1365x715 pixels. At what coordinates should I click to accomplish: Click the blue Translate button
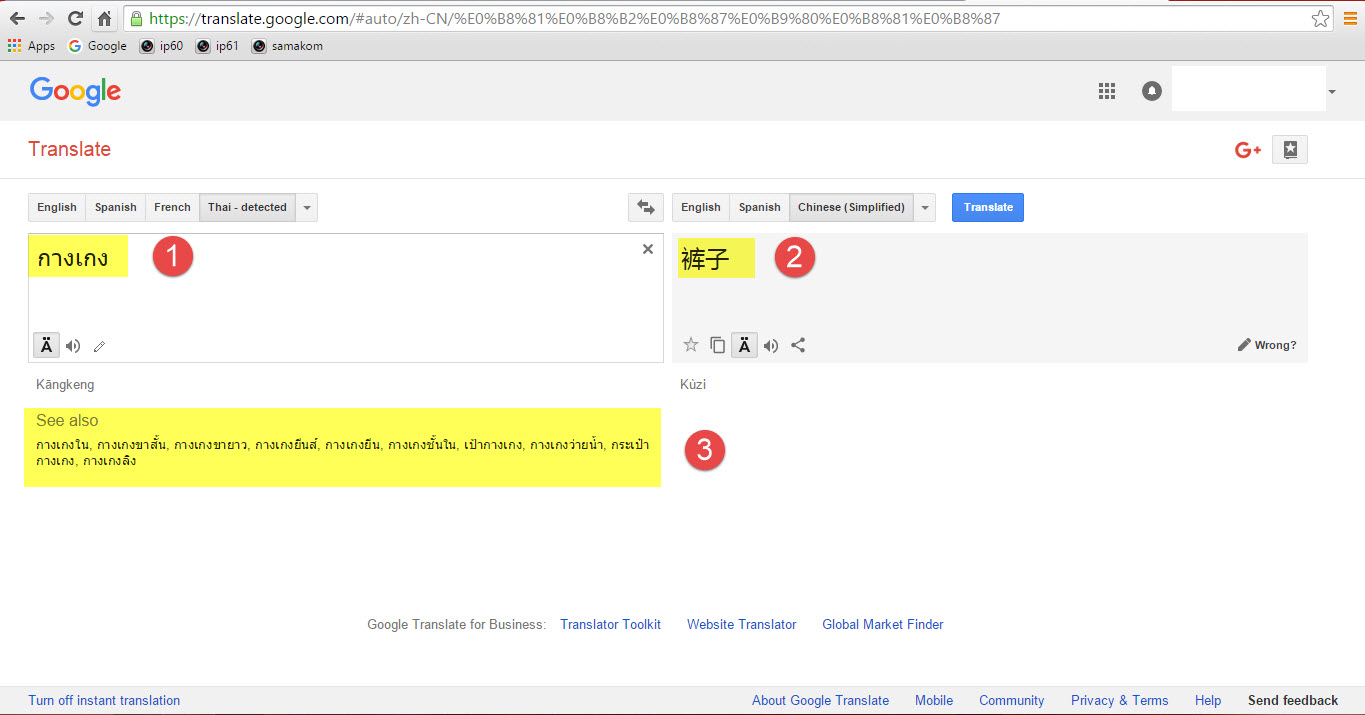click(x=988, y=207)
